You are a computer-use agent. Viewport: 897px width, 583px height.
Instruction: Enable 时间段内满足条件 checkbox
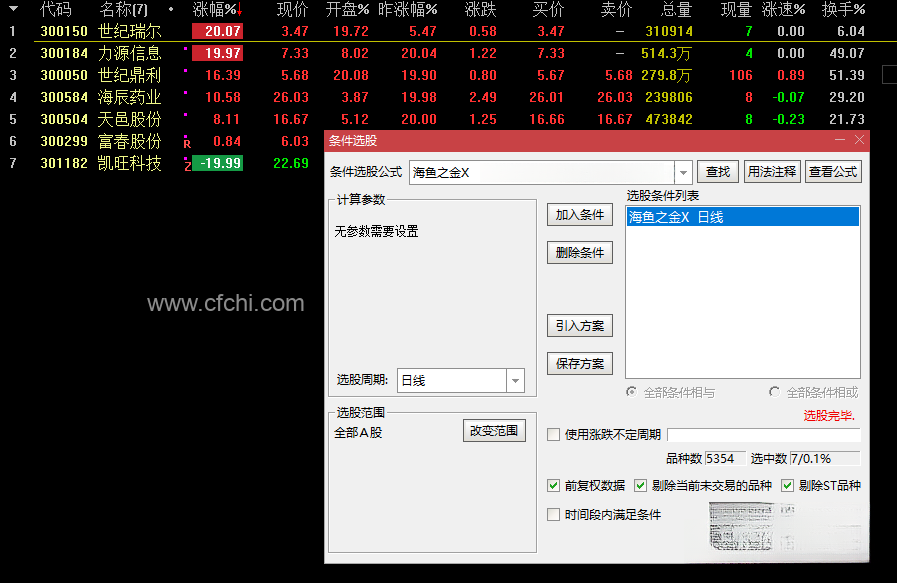click(x=553, y=514)
